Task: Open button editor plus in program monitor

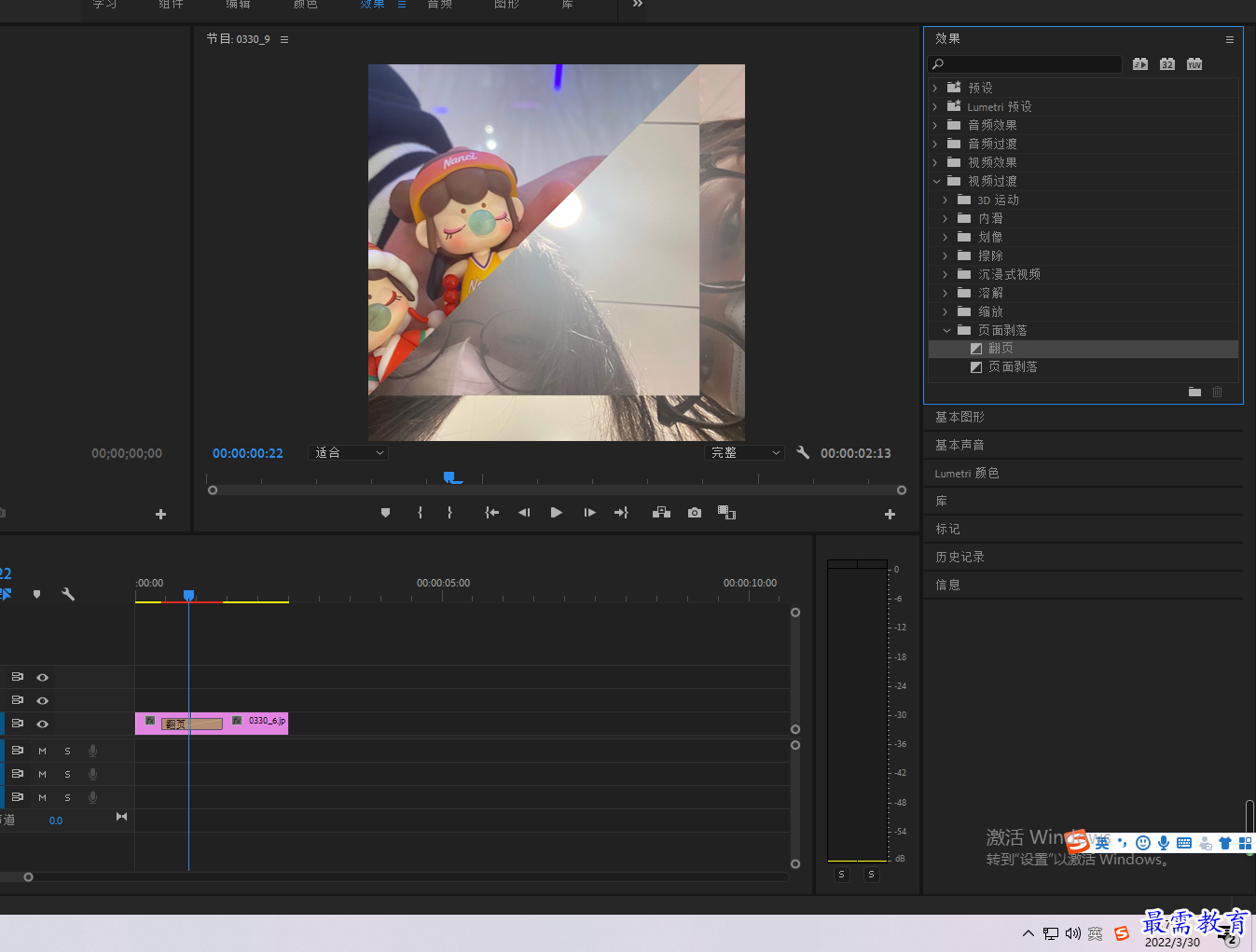Action: coord(890,514)
